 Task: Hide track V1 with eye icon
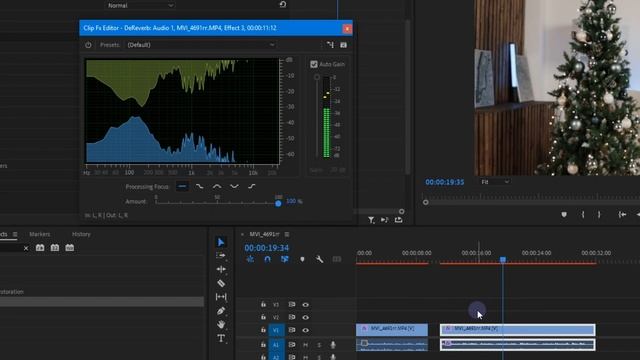[x=305, y=330]
